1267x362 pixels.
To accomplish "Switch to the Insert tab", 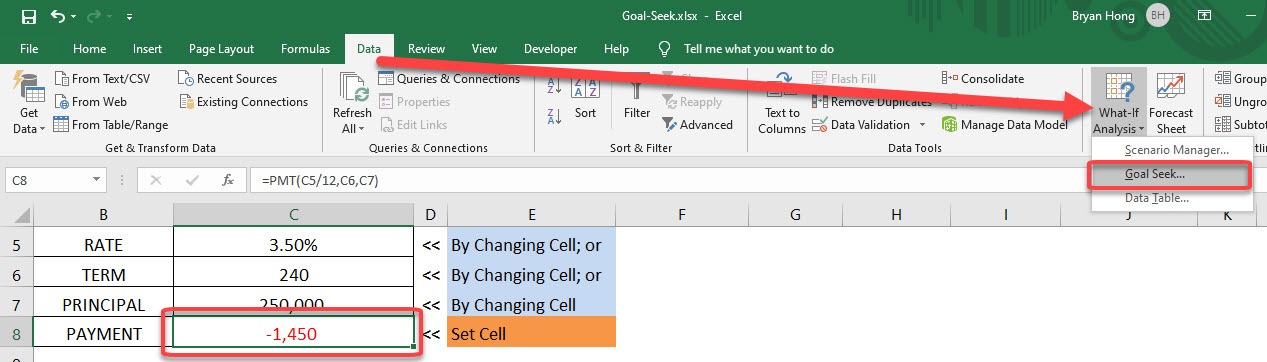I will click(x=147, y=48).
